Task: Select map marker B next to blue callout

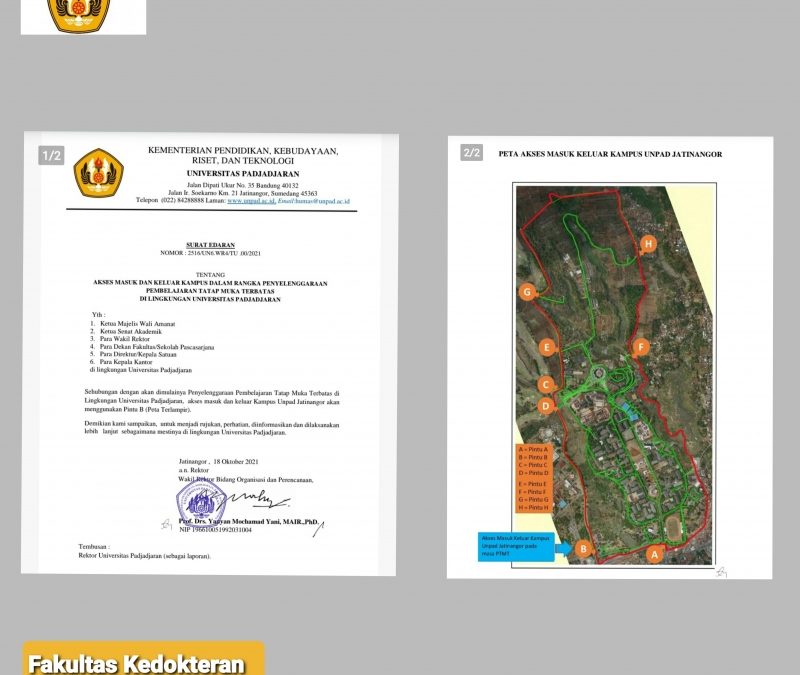Action: point(583,547)
